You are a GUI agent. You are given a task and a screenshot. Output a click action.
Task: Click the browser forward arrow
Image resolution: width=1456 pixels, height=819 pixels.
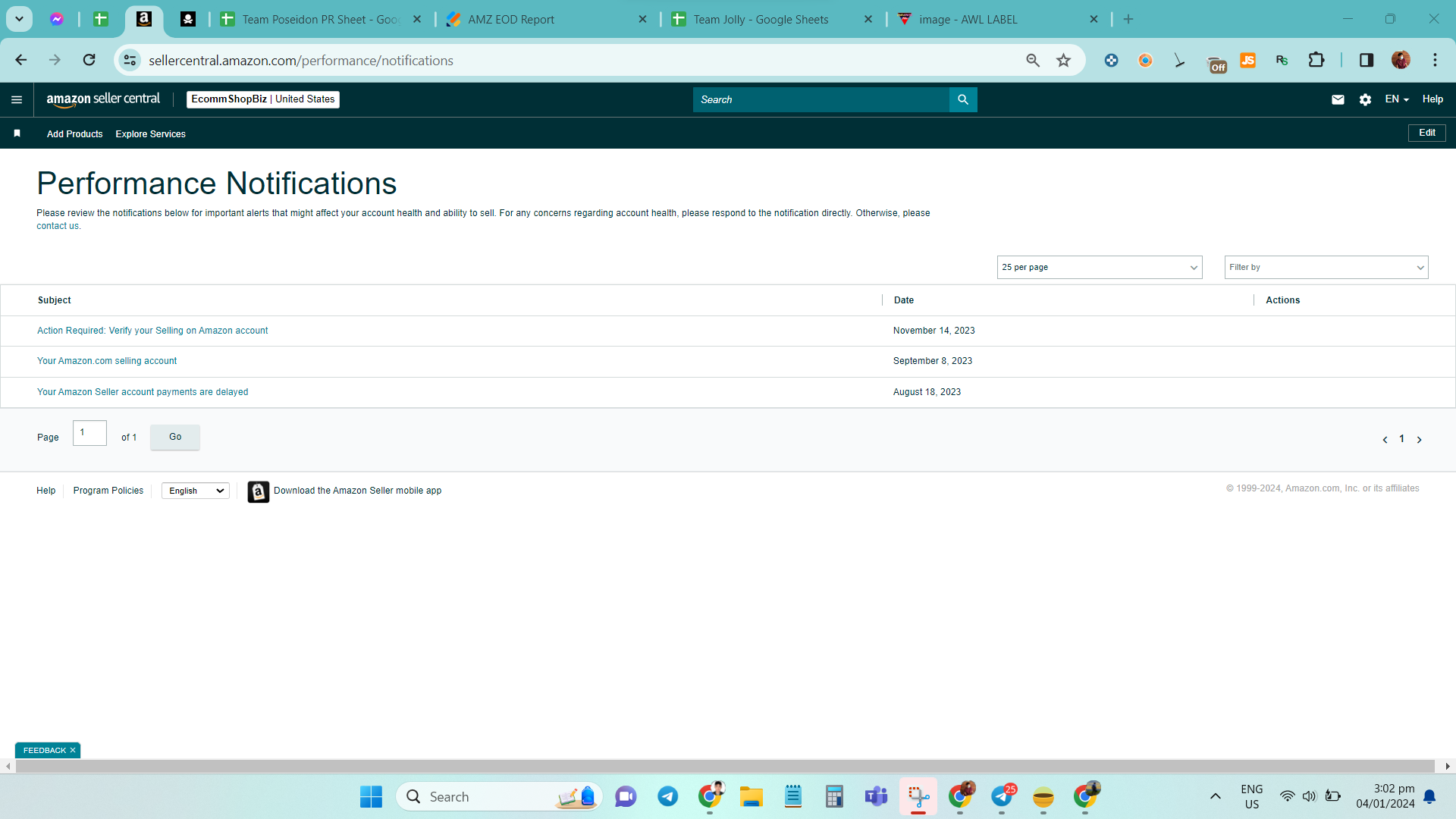pos(55,60)
